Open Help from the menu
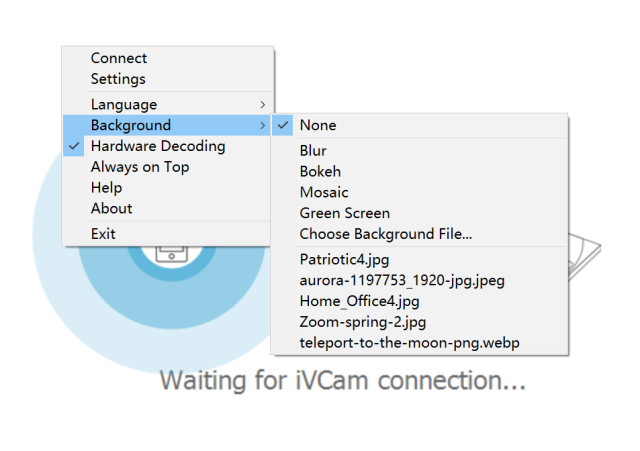640x451 pixels. [167, 188]
